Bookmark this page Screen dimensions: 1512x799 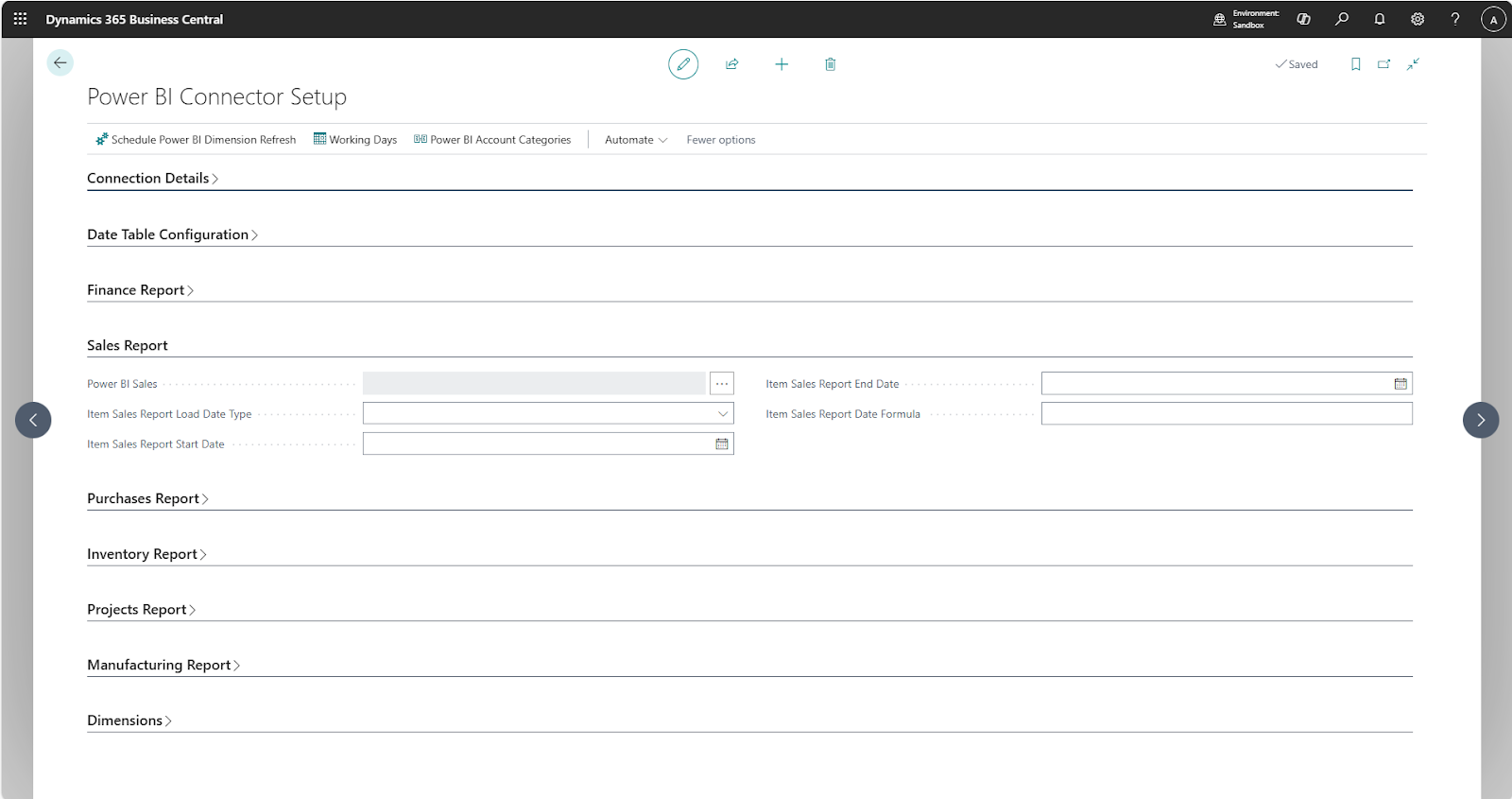(x=1355, y=64)
